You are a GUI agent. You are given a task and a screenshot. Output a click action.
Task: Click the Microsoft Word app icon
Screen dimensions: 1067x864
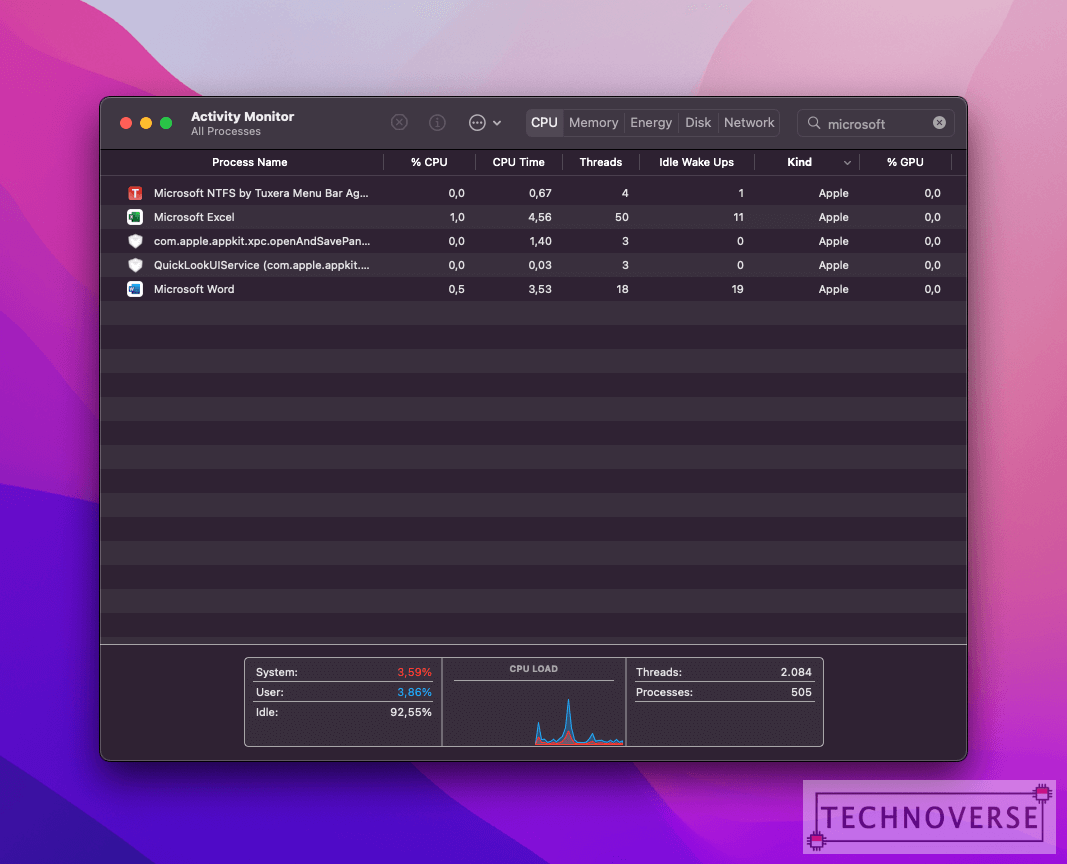coord(135,289)
